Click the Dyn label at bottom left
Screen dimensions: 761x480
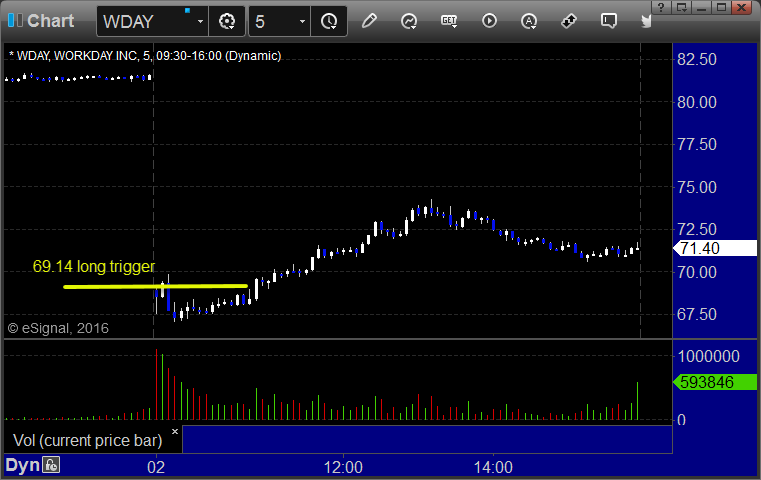click(22, 465)
